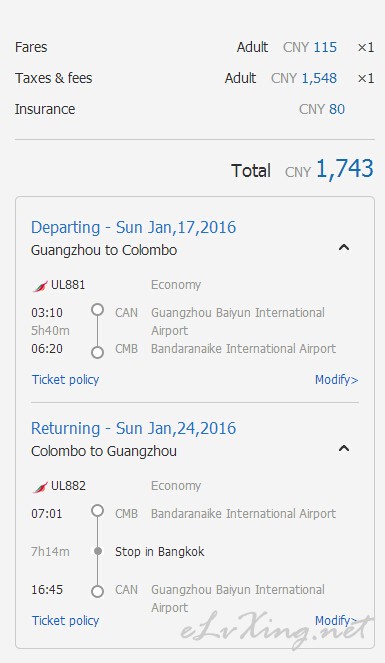Select the Returning - Sun Jan,24,2016 heading
Image resolution: width=385 pixels, height=663 pixels.
pos(134,428)
